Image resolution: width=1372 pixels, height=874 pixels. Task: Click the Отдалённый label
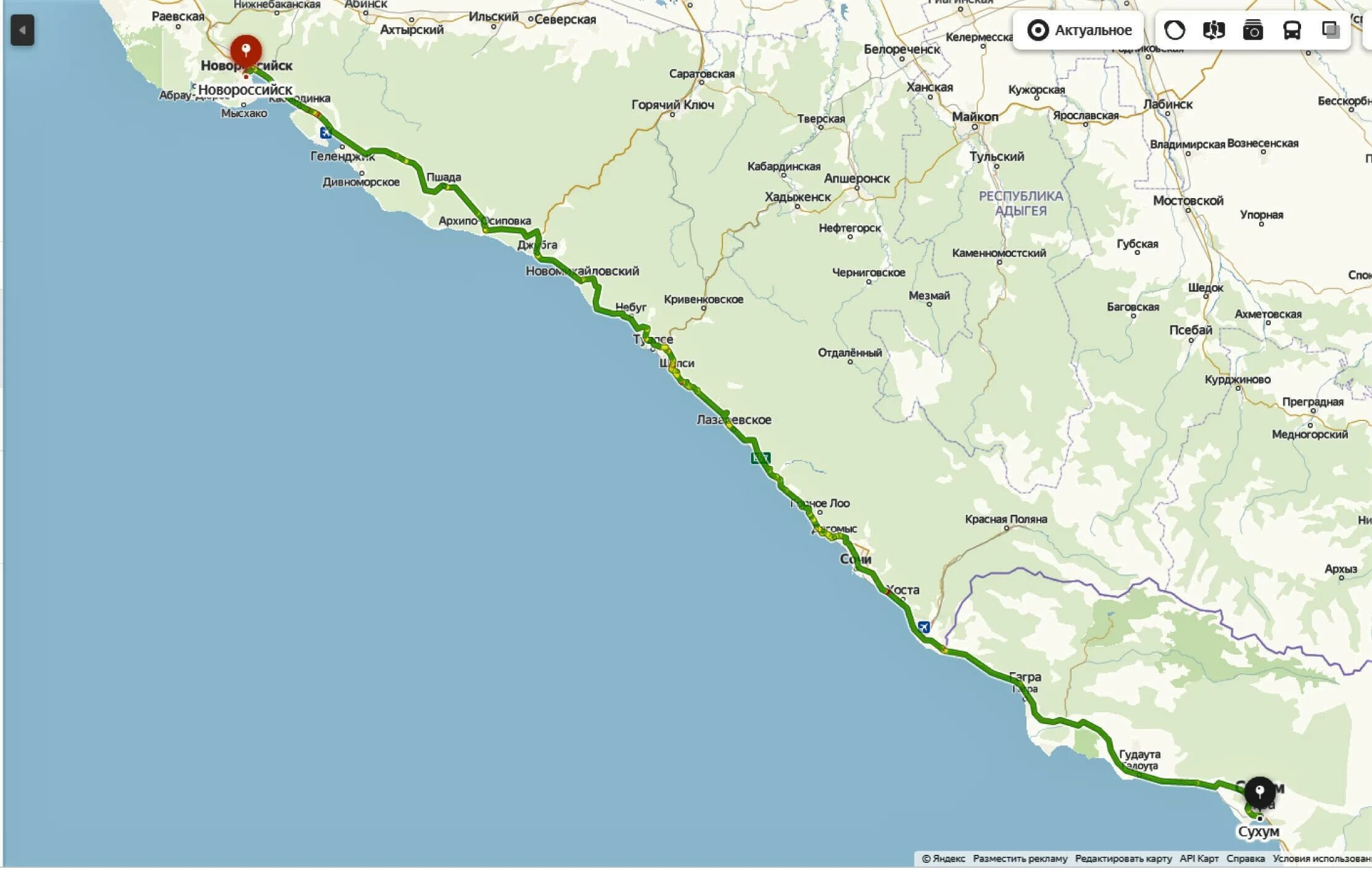coord(849,353)
